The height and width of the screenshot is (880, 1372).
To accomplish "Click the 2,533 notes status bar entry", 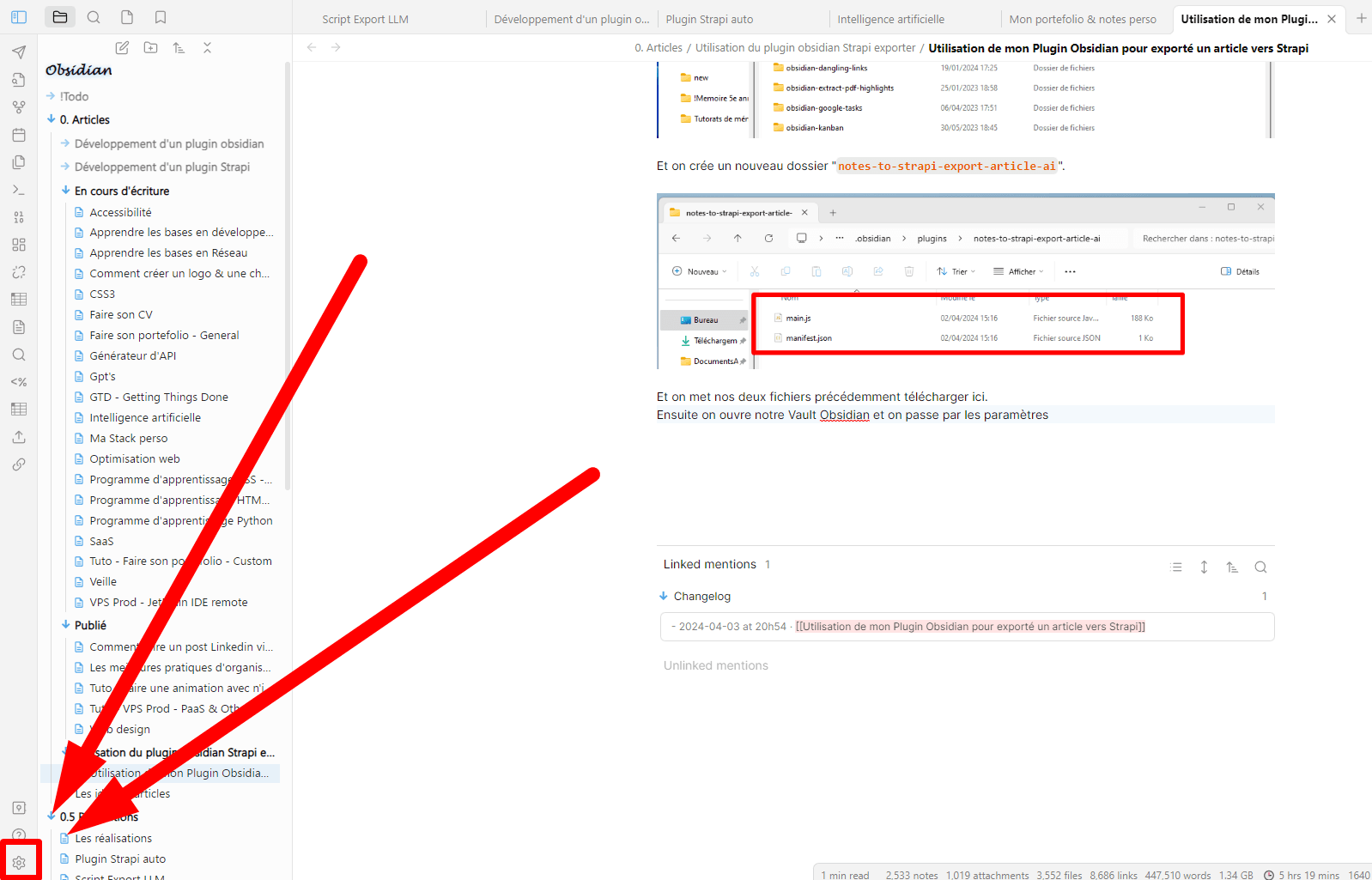I will 912,875.
